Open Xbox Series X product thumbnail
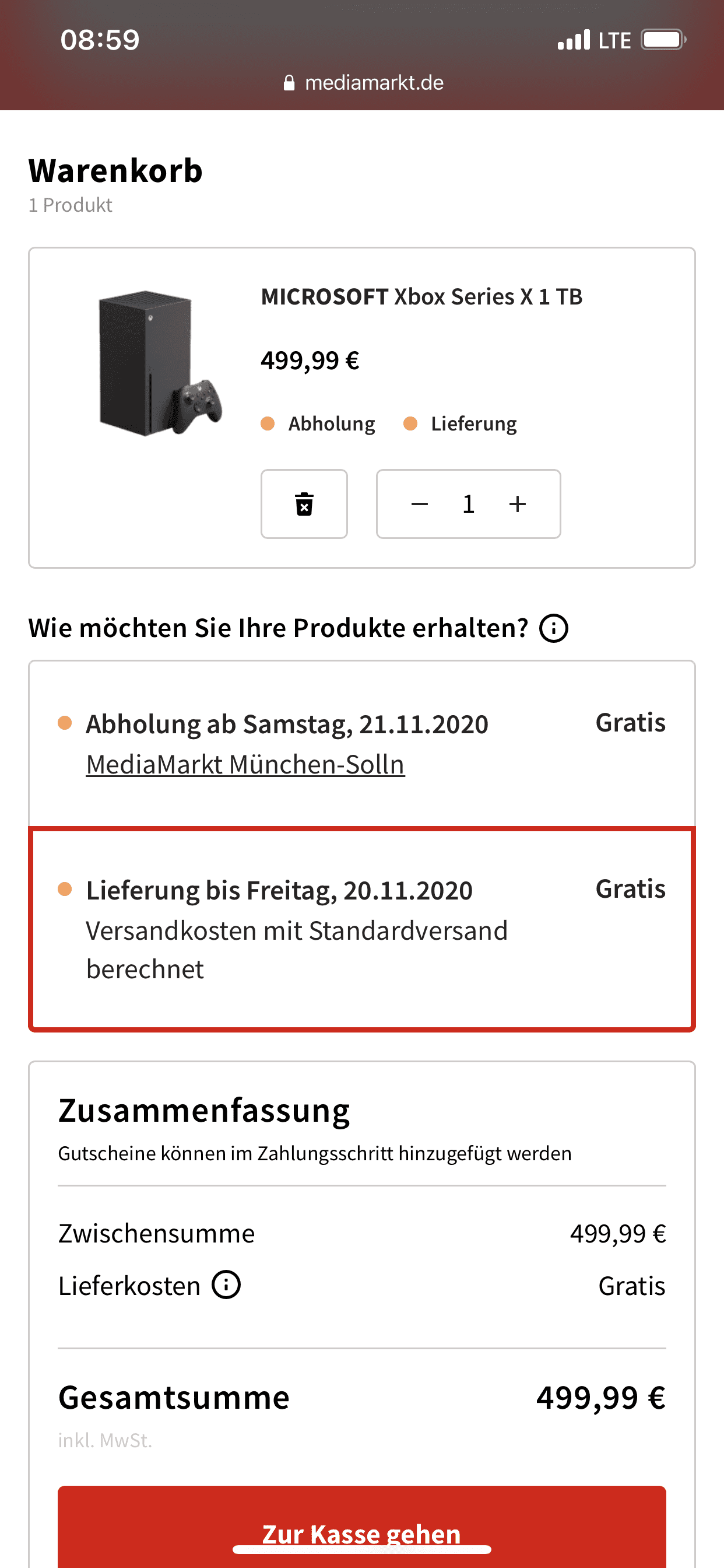 [160, 363]
